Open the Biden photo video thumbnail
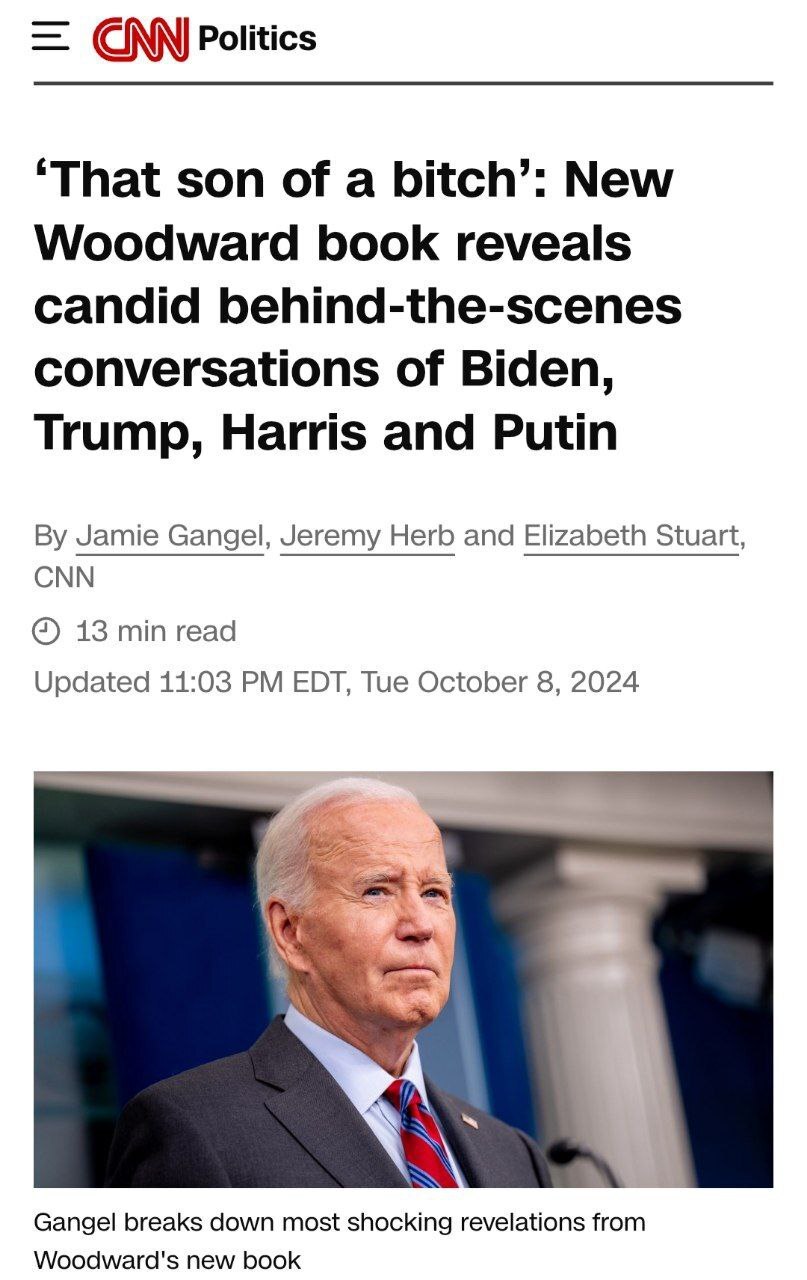The image size is (807, 1280). pyautogui.click(x=403, y=979)
